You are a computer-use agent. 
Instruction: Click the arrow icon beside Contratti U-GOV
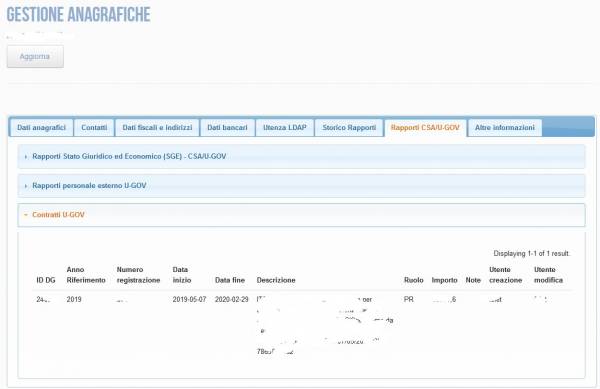pos(26,215)
